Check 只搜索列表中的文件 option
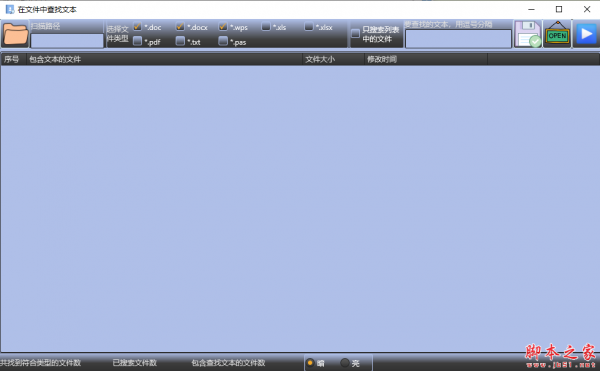600x371 pixels. pyautogui.click(x=355, y=34)
